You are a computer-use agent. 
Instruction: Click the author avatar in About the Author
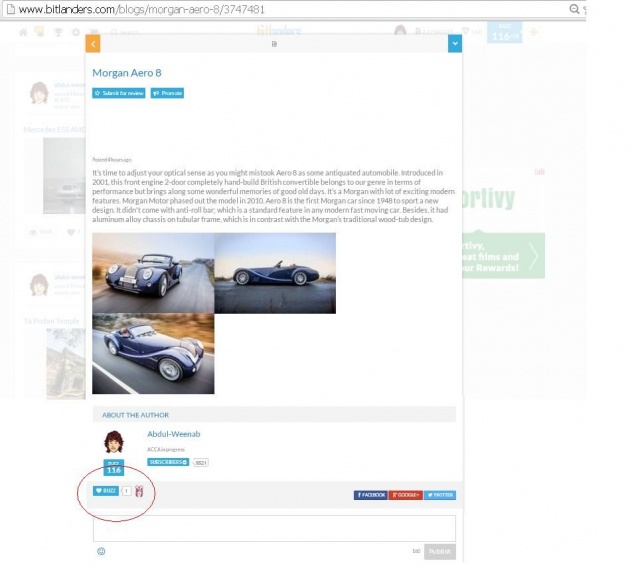pos(114,442)
